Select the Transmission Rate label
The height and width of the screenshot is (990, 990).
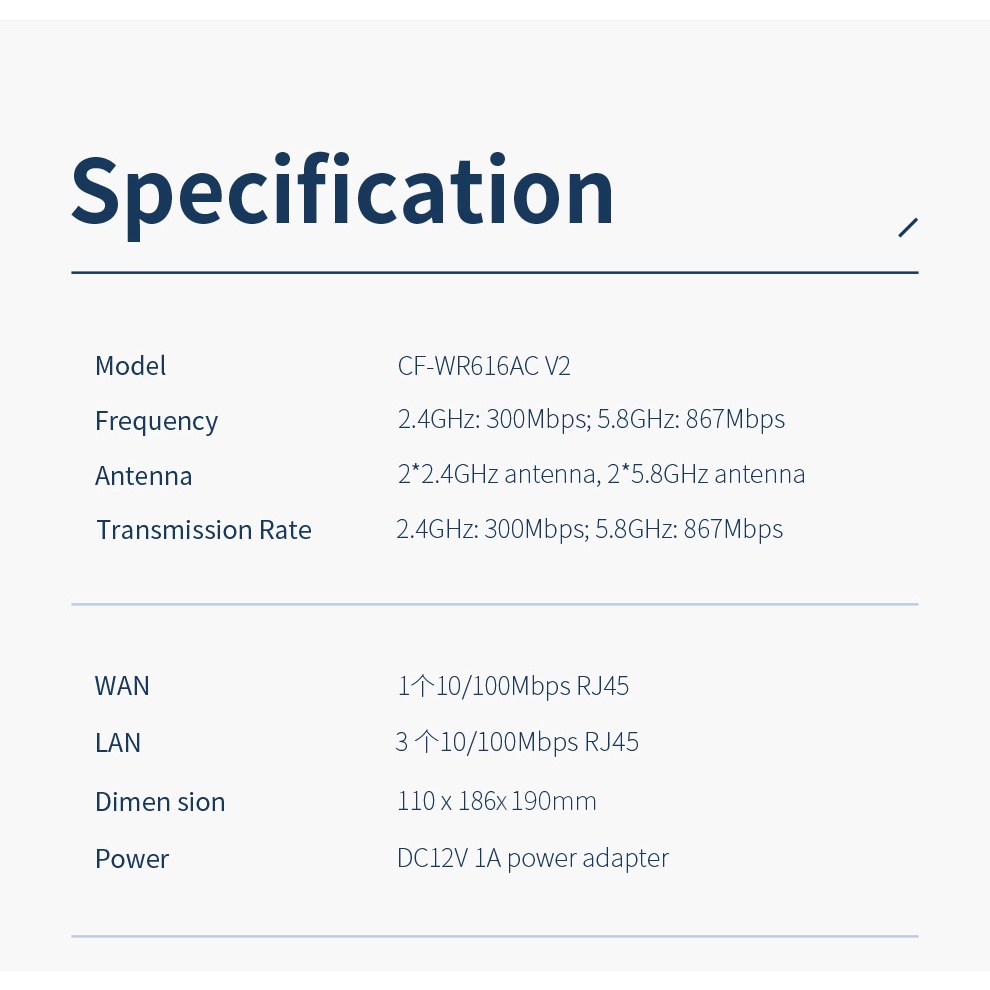click(x=203, y=530)
